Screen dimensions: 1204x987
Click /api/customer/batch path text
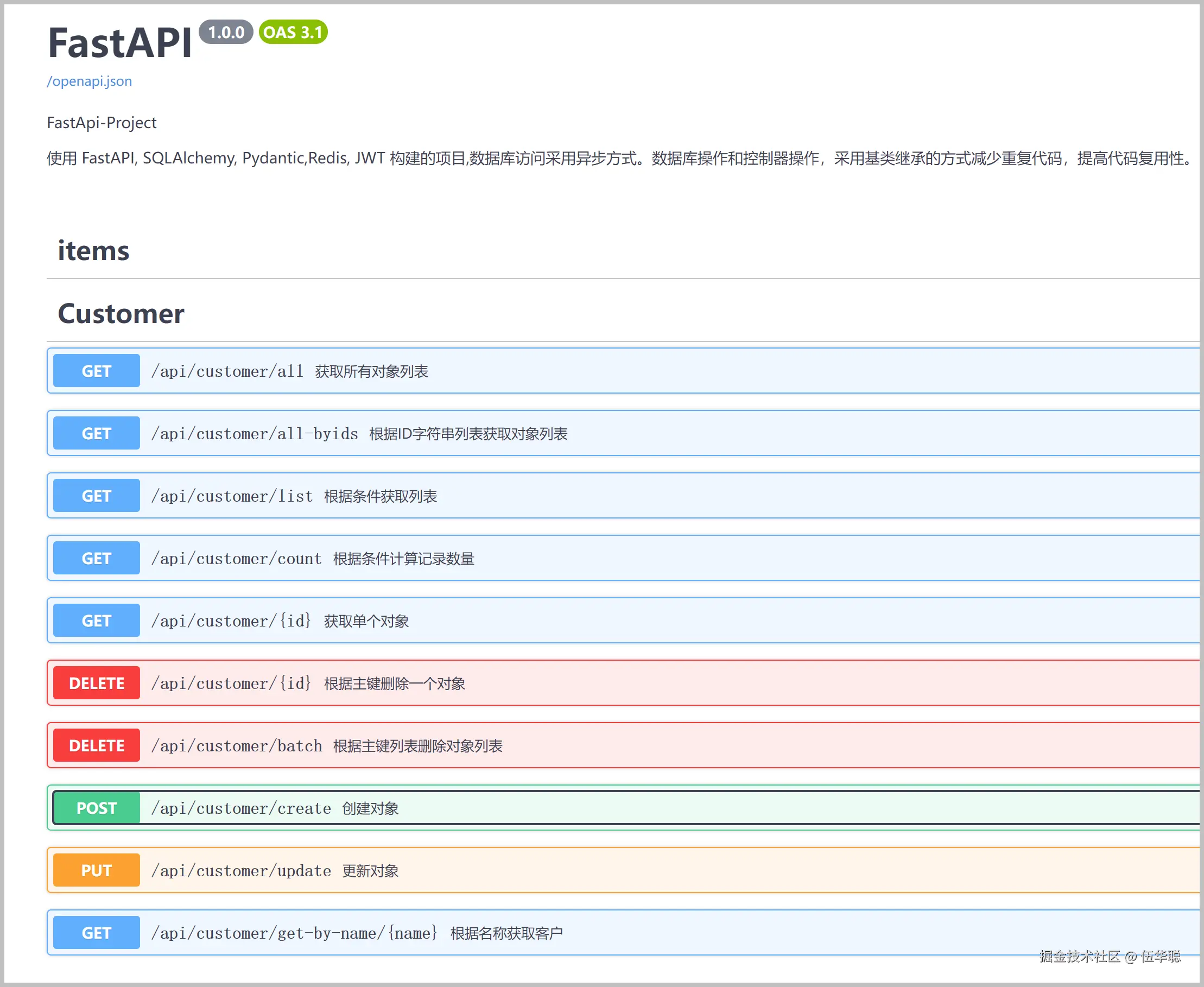pyautogui.click(x=237, y=746)
